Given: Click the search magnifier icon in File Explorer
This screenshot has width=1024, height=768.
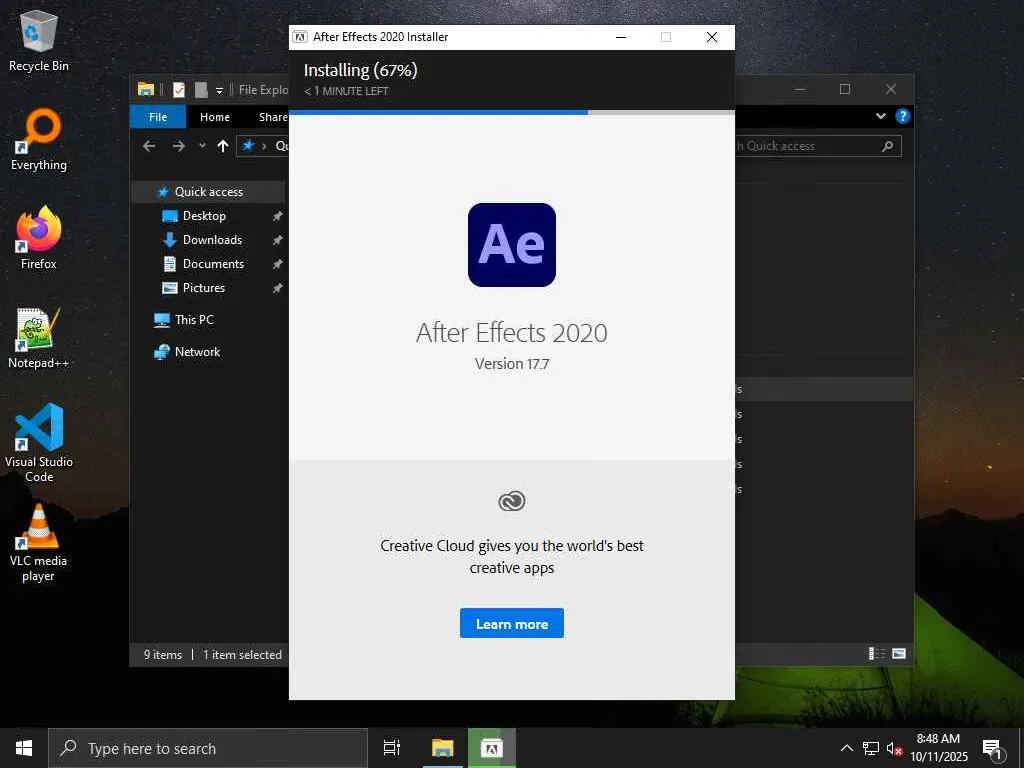Looking at the screenshot, I should pos(888,146).
